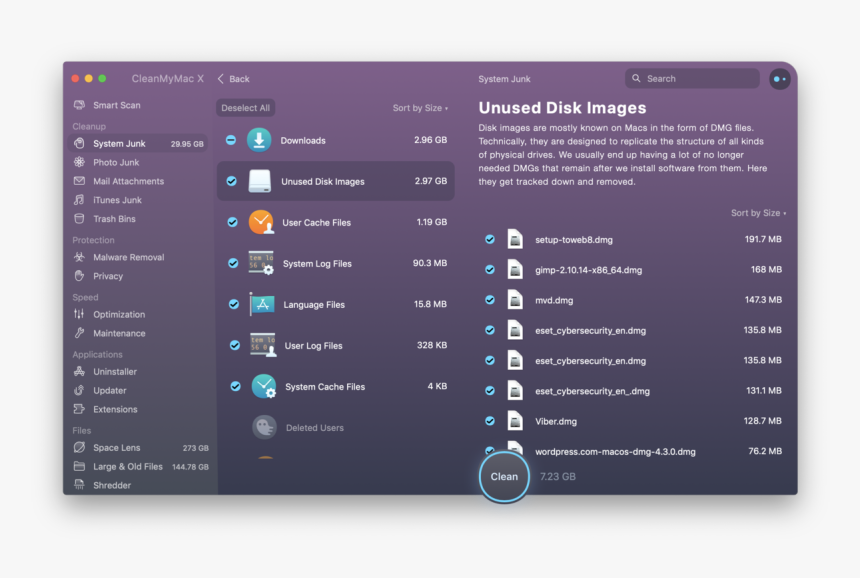This screenshot has width=860, height=578.
Task: Click the 168 MB size of gimp file
Action: click(766, 269)
